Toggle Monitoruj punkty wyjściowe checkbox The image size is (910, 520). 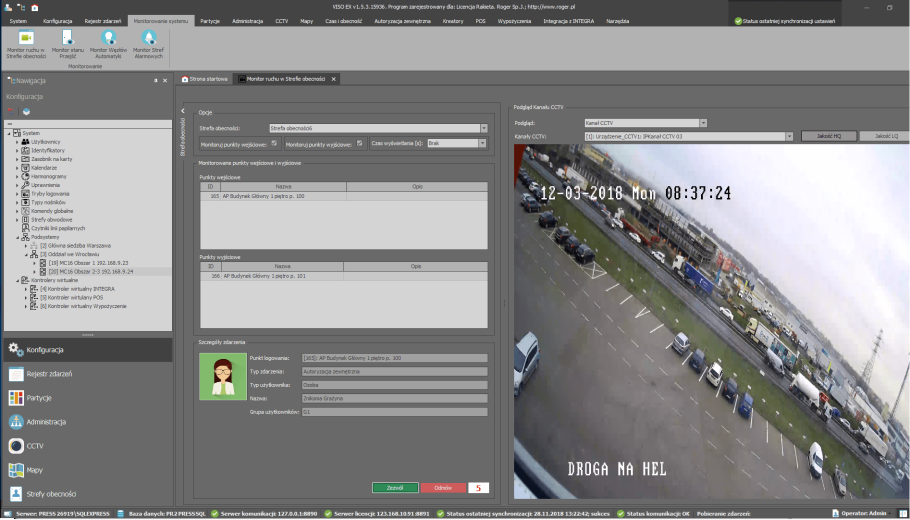click(x=359, y=143)
